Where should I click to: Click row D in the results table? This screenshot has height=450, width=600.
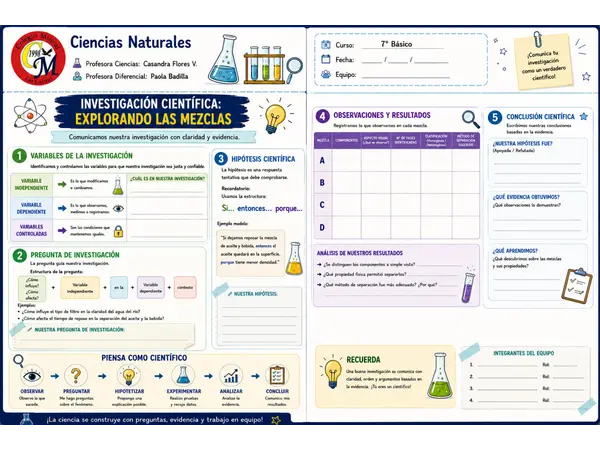click(396, 228)
